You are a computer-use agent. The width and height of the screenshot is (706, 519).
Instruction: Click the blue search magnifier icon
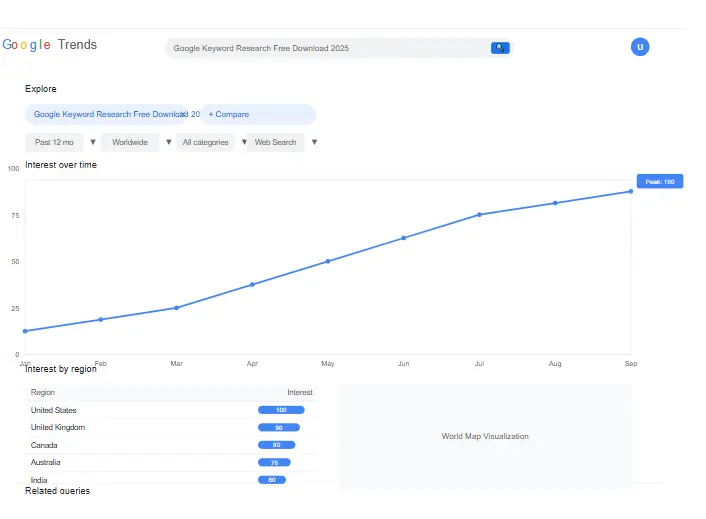(500, 48)
